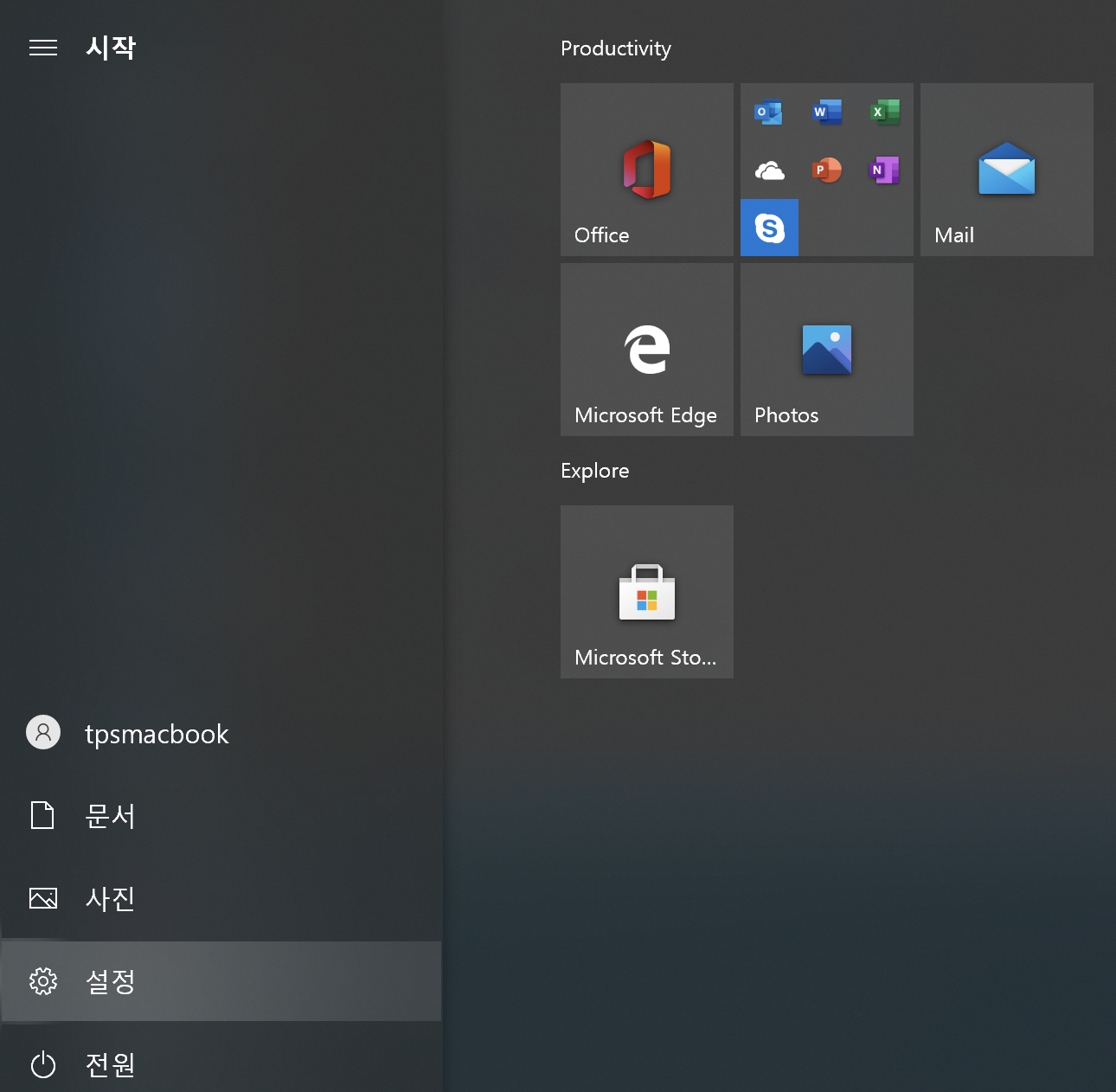Launch OneNote from the Office folder tile

[x=884, y=170]
